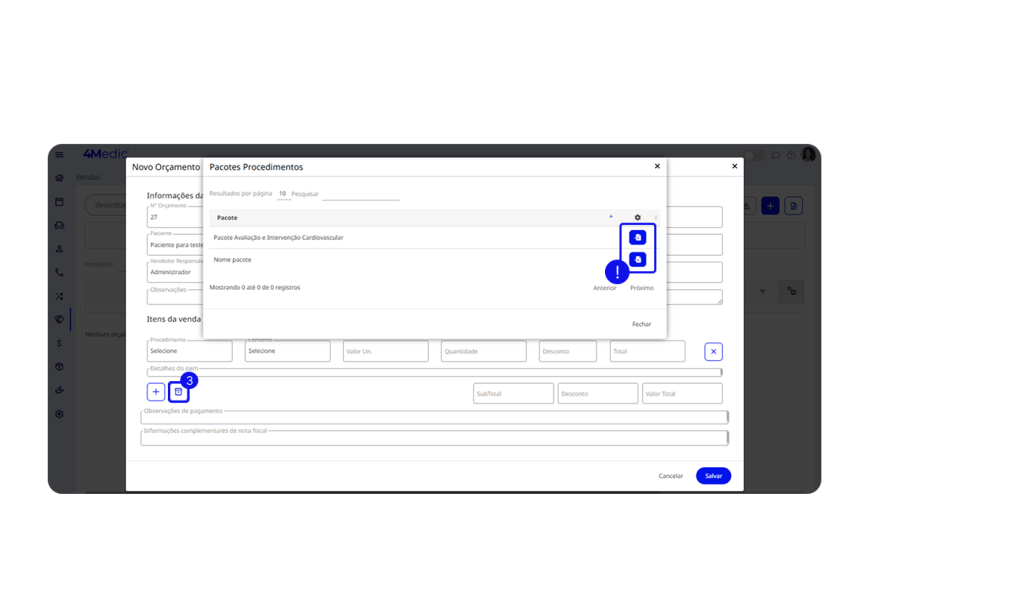This screenshot has height=598, width=1024.
Task: Click the phone icon in left sidebar
Action: (60, 272)
